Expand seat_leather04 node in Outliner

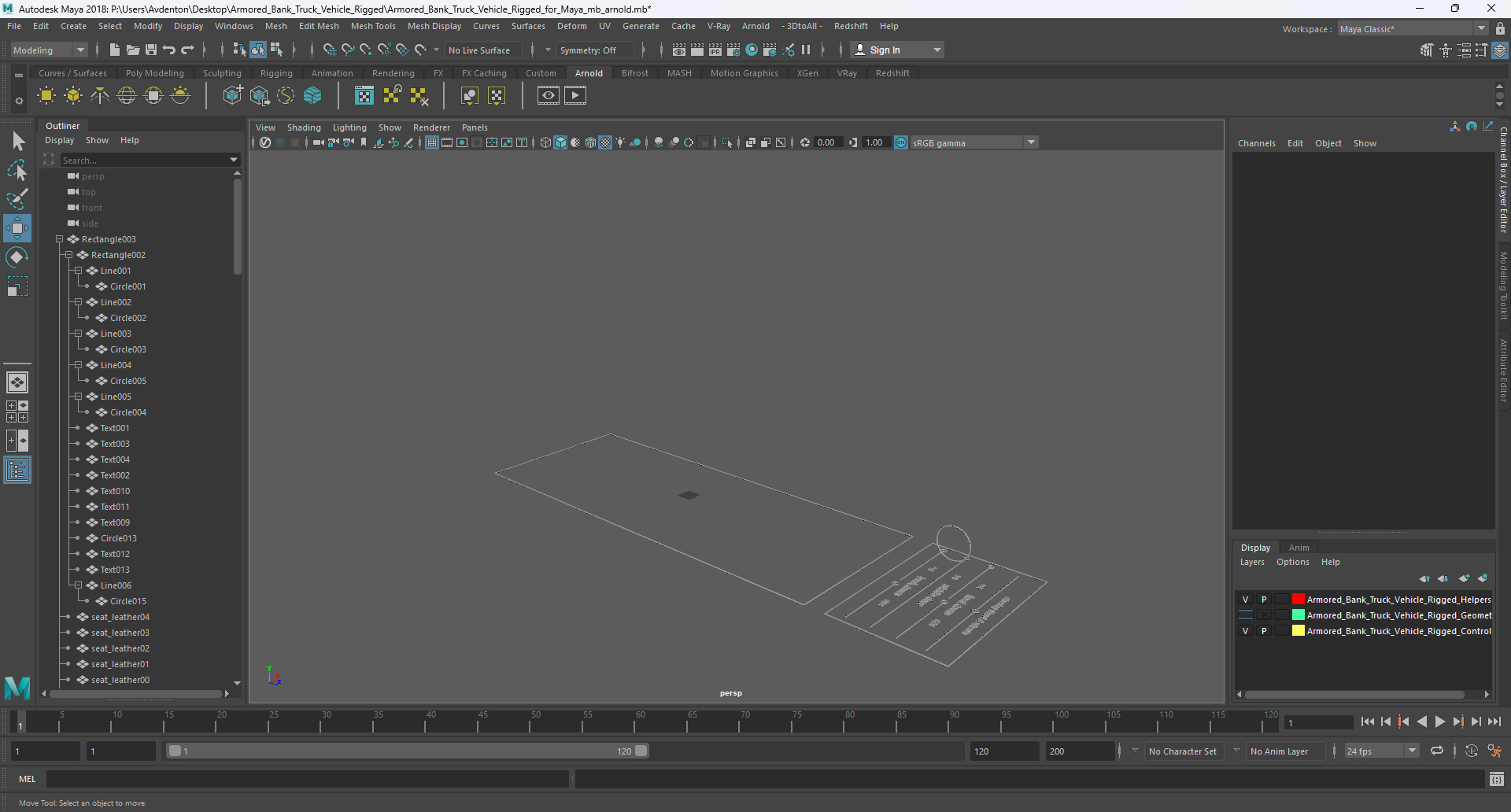(x=68, y=617)
